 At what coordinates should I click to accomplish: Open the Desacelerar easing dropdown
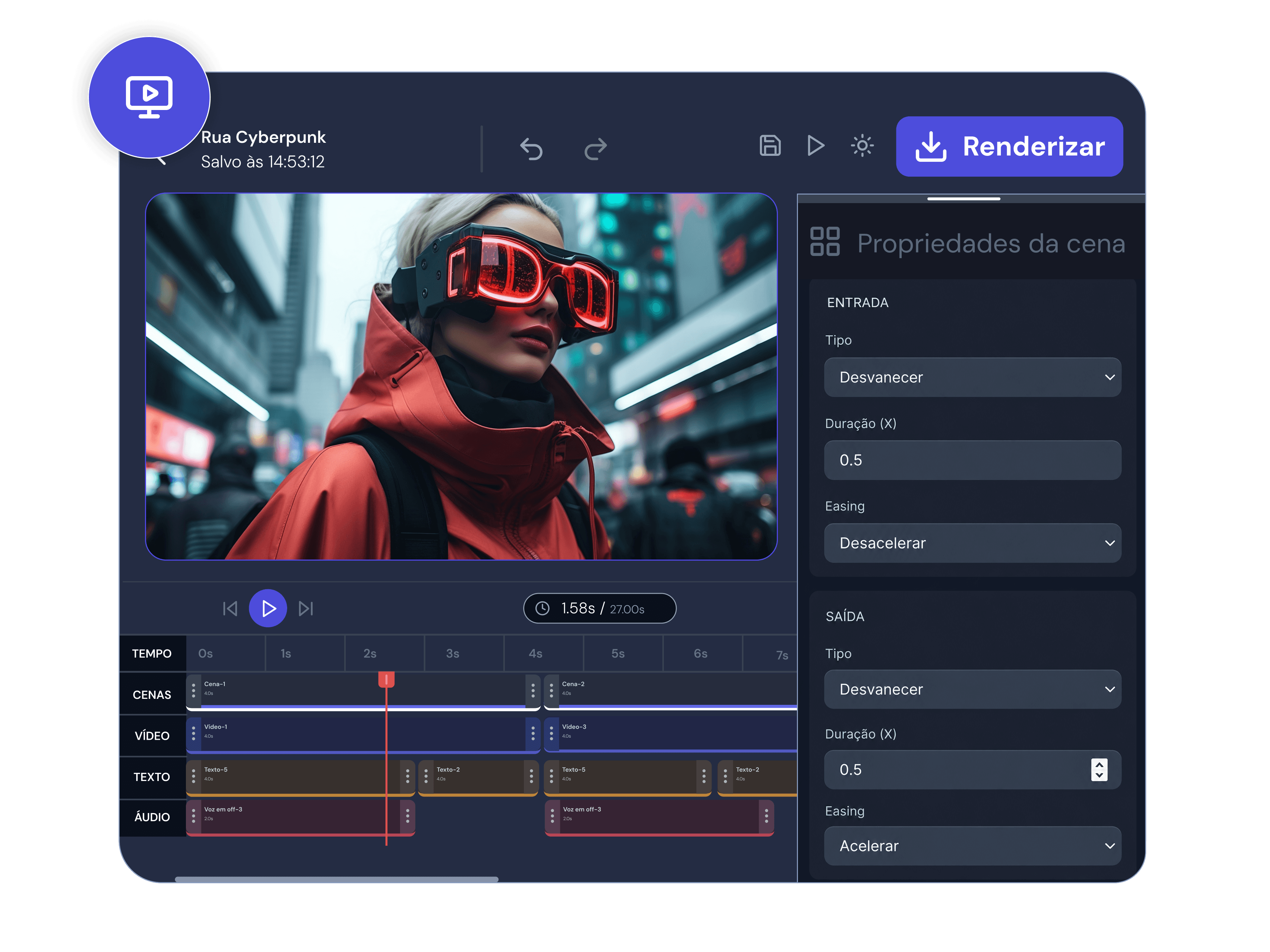coord(973,543)
